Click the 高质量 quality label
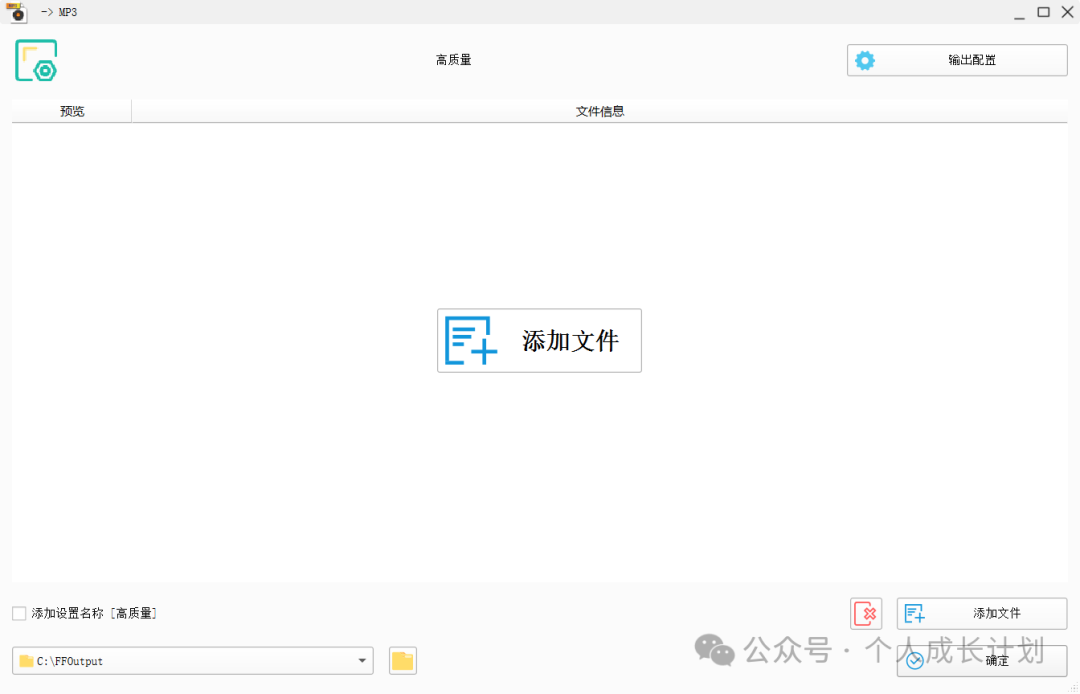 453,60
